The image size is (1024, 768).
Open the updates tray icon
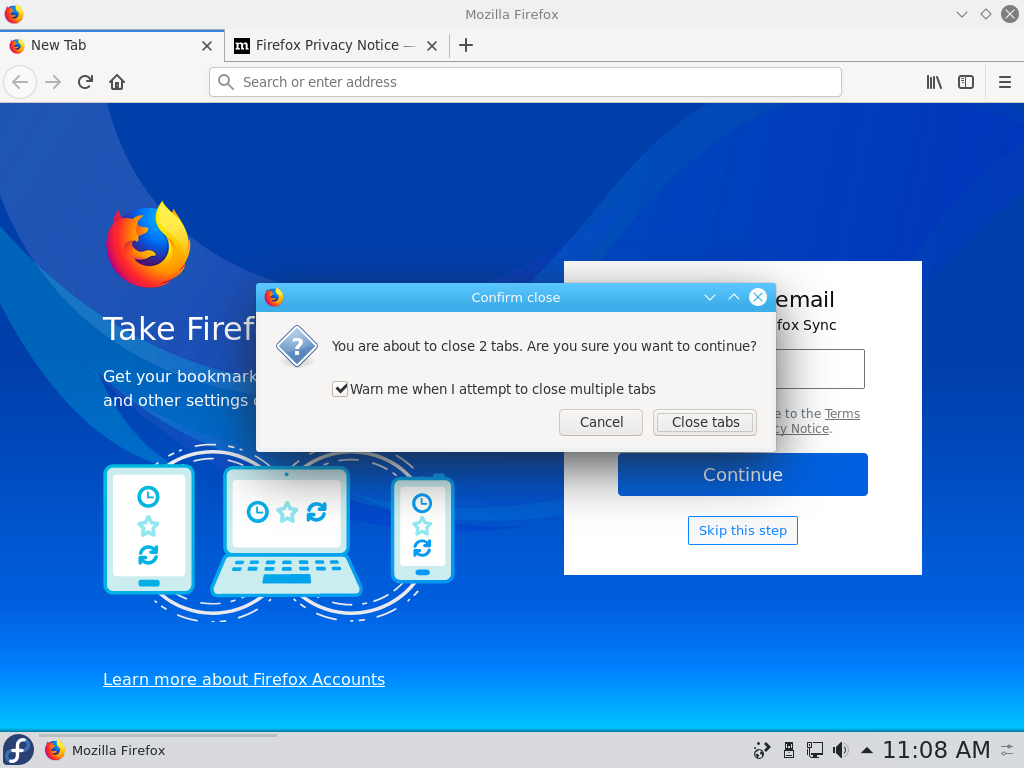[761, 750]
